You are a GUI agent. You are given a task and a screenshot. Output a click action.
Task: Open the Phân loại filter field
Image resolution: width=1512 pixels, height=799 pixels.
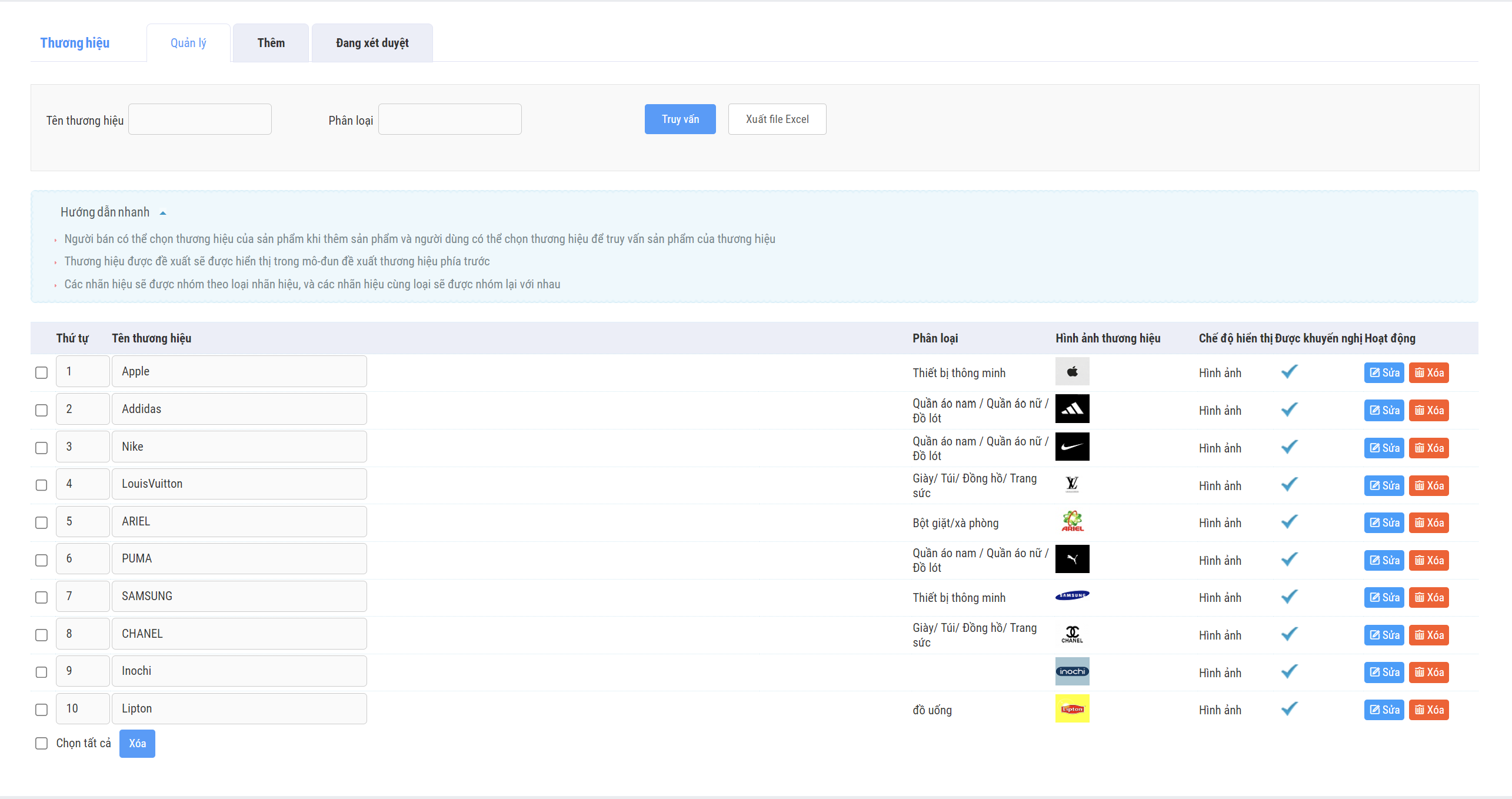click(449, 119)
